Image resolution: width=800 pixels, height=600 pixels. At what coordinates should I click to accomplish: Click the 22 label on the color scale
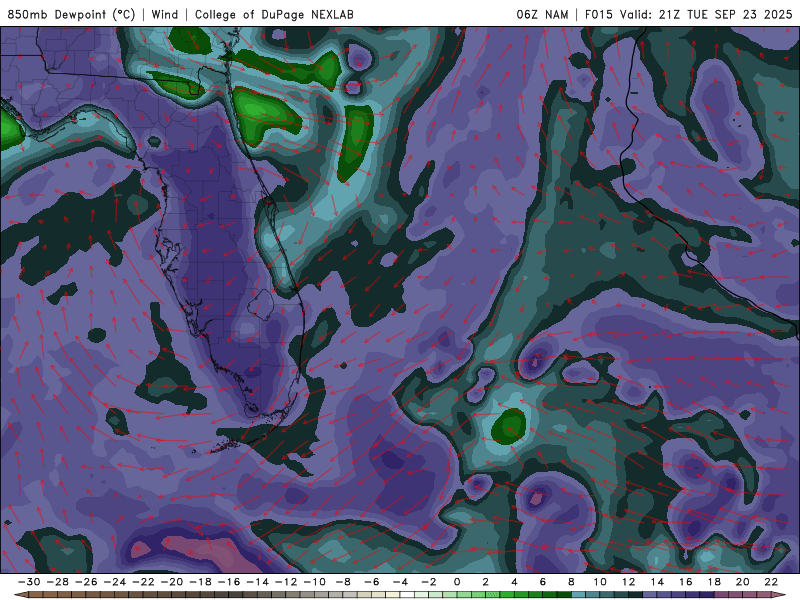pos(771,582)
